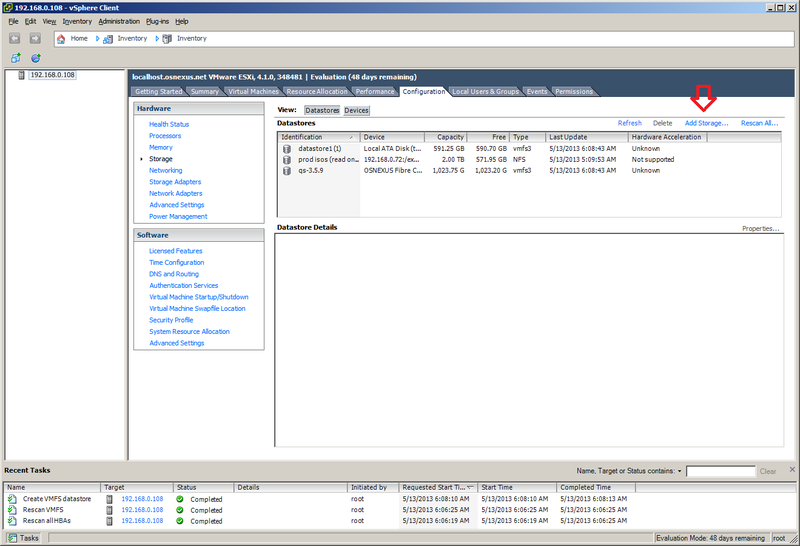
Task: Open the Inventory menu
Action: pos(77,21)
